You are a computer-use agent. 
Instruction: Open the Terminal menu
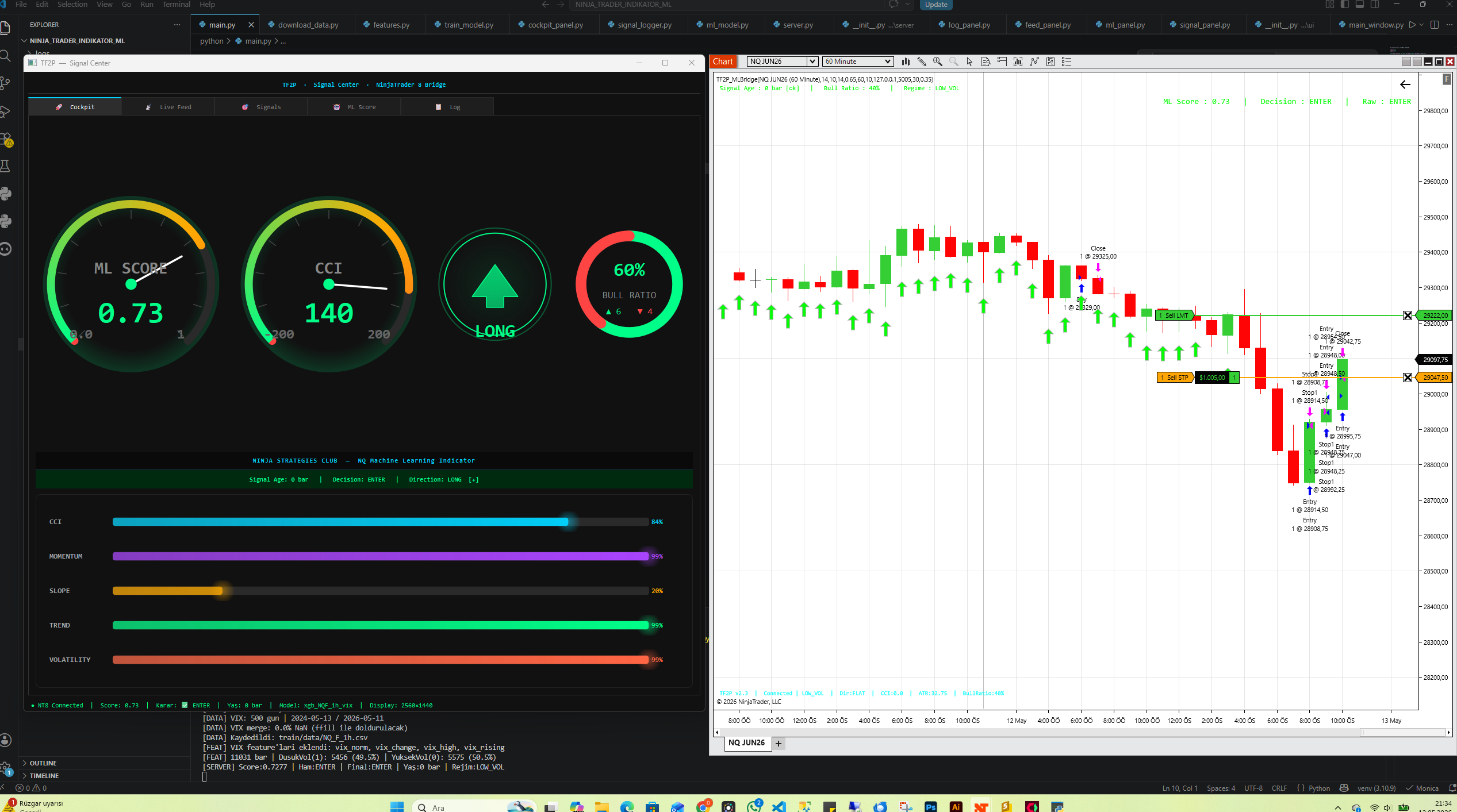click(176, 5)
